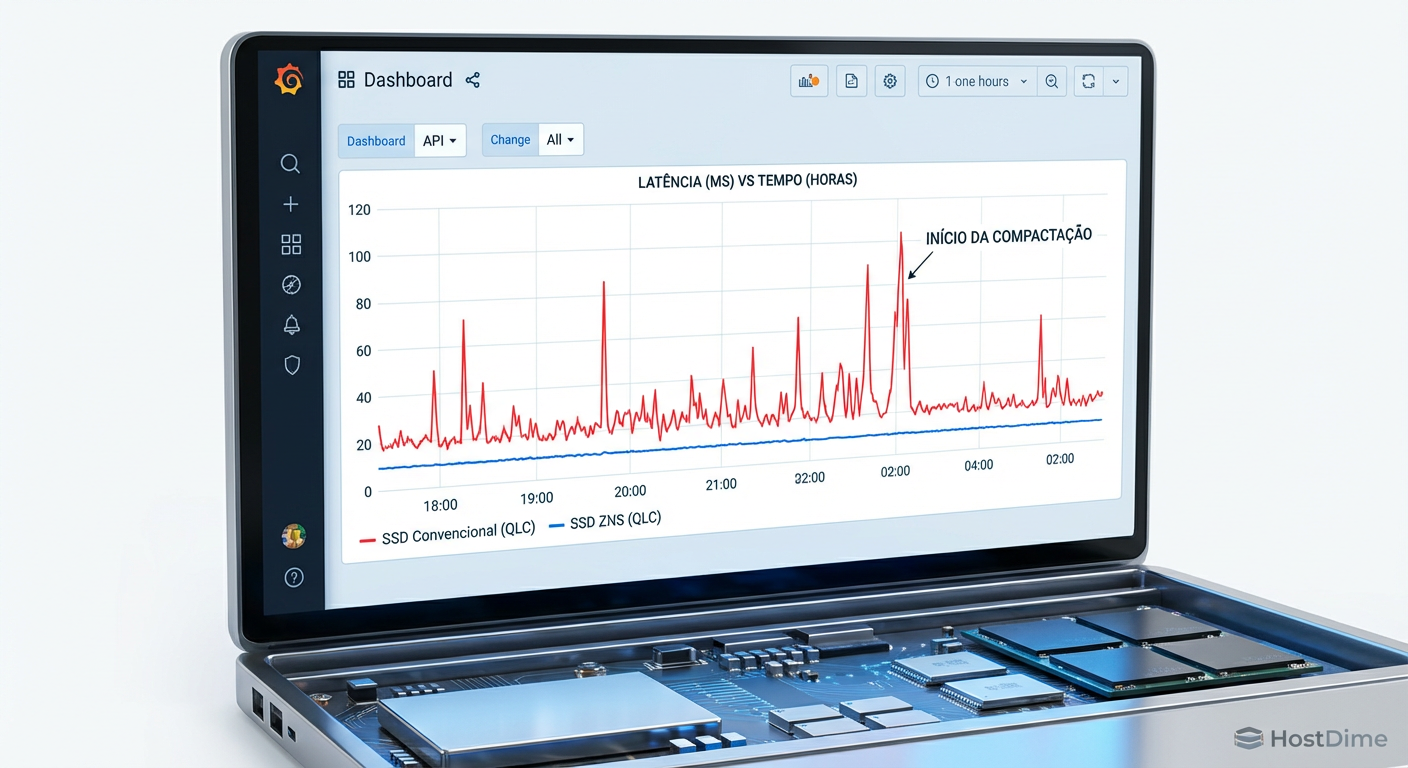Open alerting bell icon
Image resolution: width=1408 pixels, height=768 pixels.
click(x=292, y=325)
